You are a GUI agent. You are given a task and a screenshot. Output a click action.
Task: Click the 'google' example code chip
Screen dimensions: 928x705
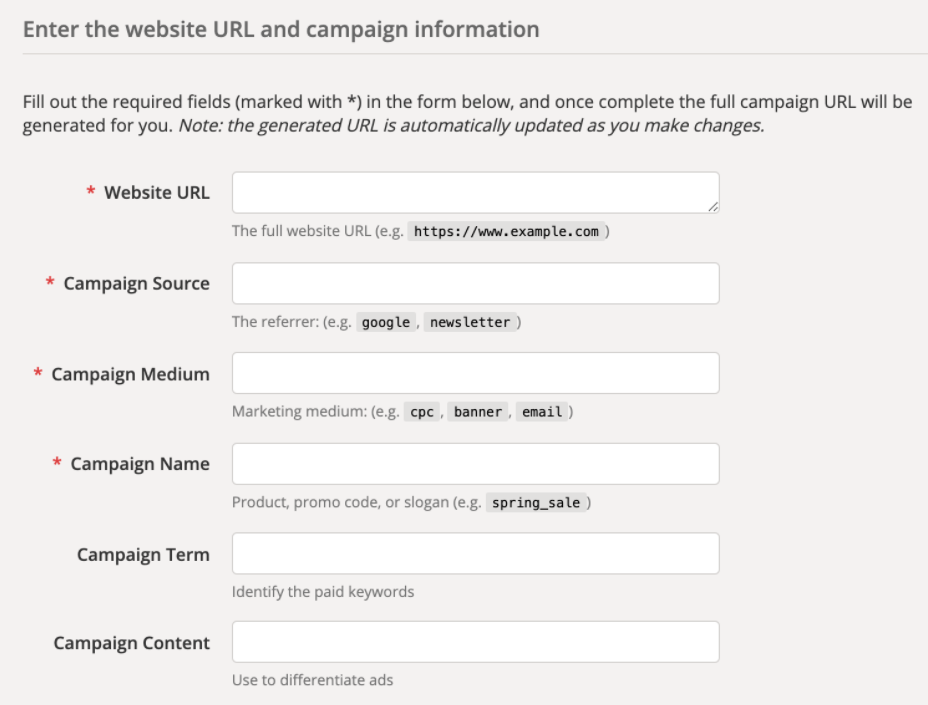point(385,322)
